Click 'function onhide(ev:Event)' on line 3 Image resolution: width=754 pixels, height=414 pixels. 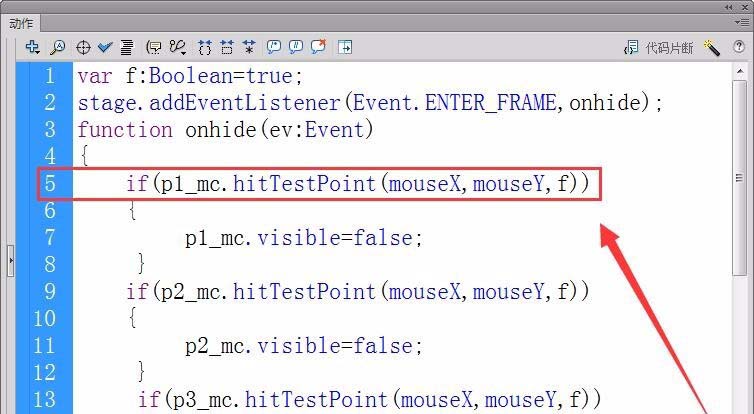(226, 130)
